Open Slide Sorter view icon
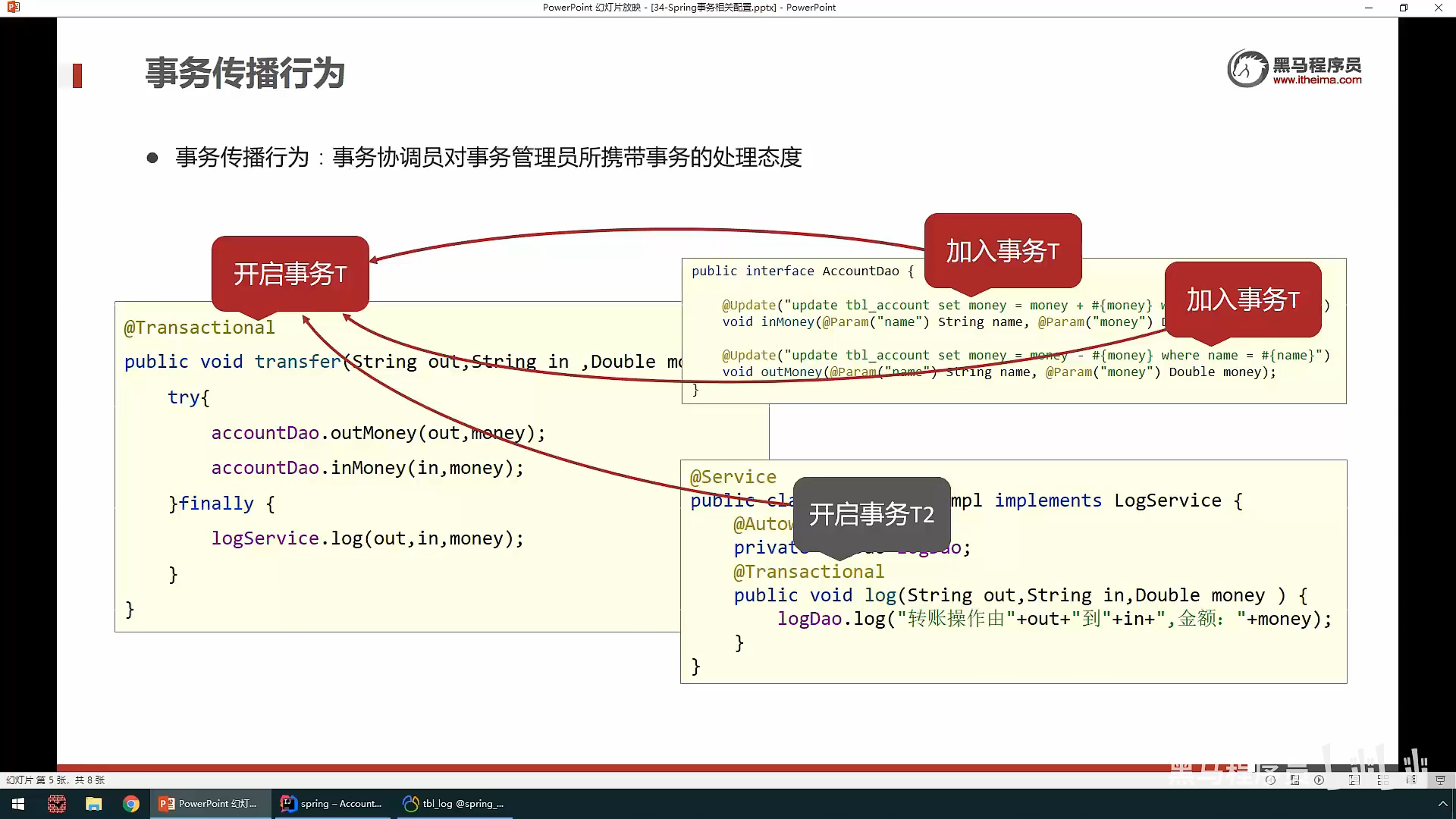The height and width of the screenshot is (819, 1456). click(x=1382, y=780)
